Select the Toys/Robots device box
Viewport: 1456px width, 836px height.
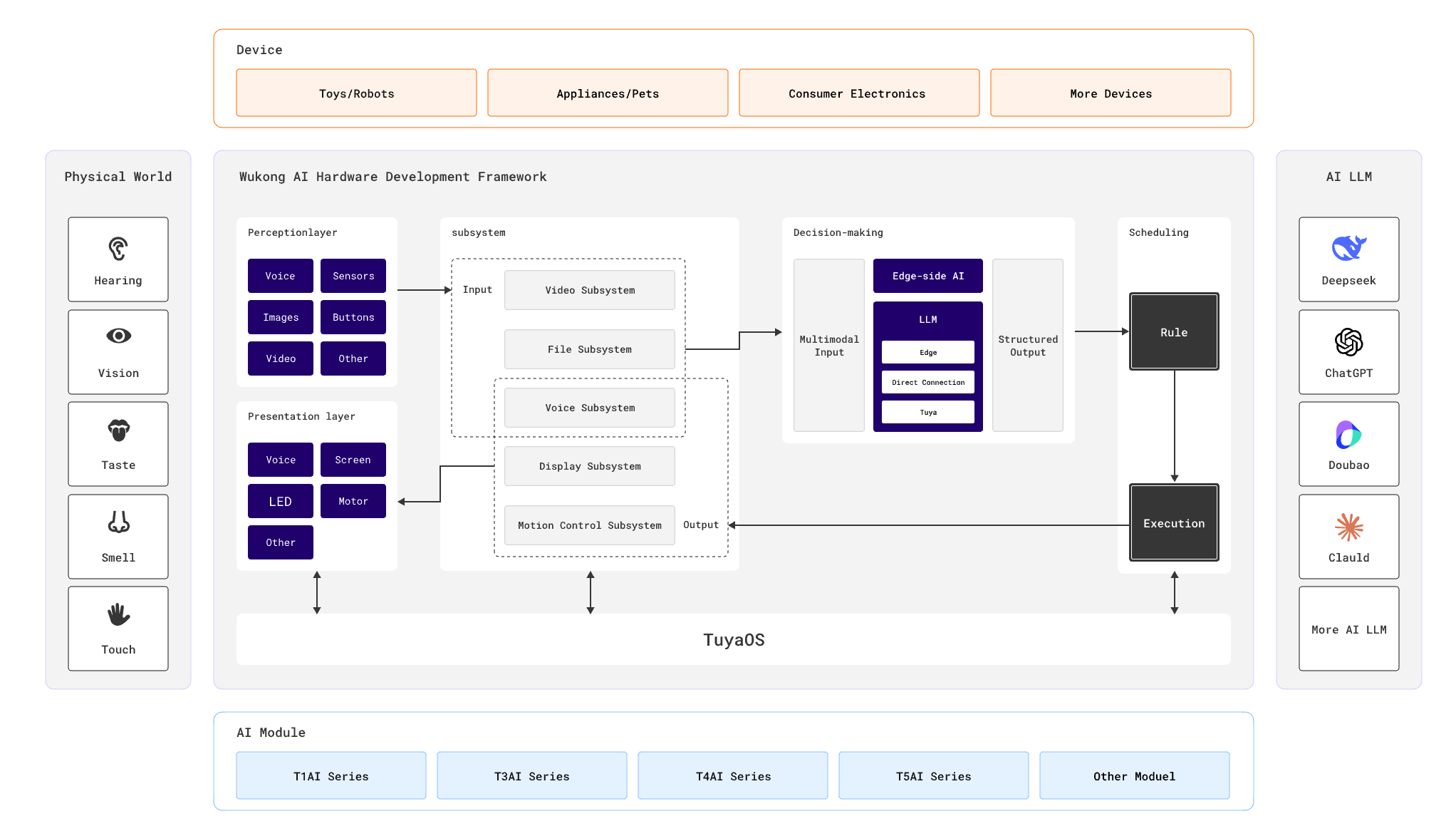click(356, 93)
